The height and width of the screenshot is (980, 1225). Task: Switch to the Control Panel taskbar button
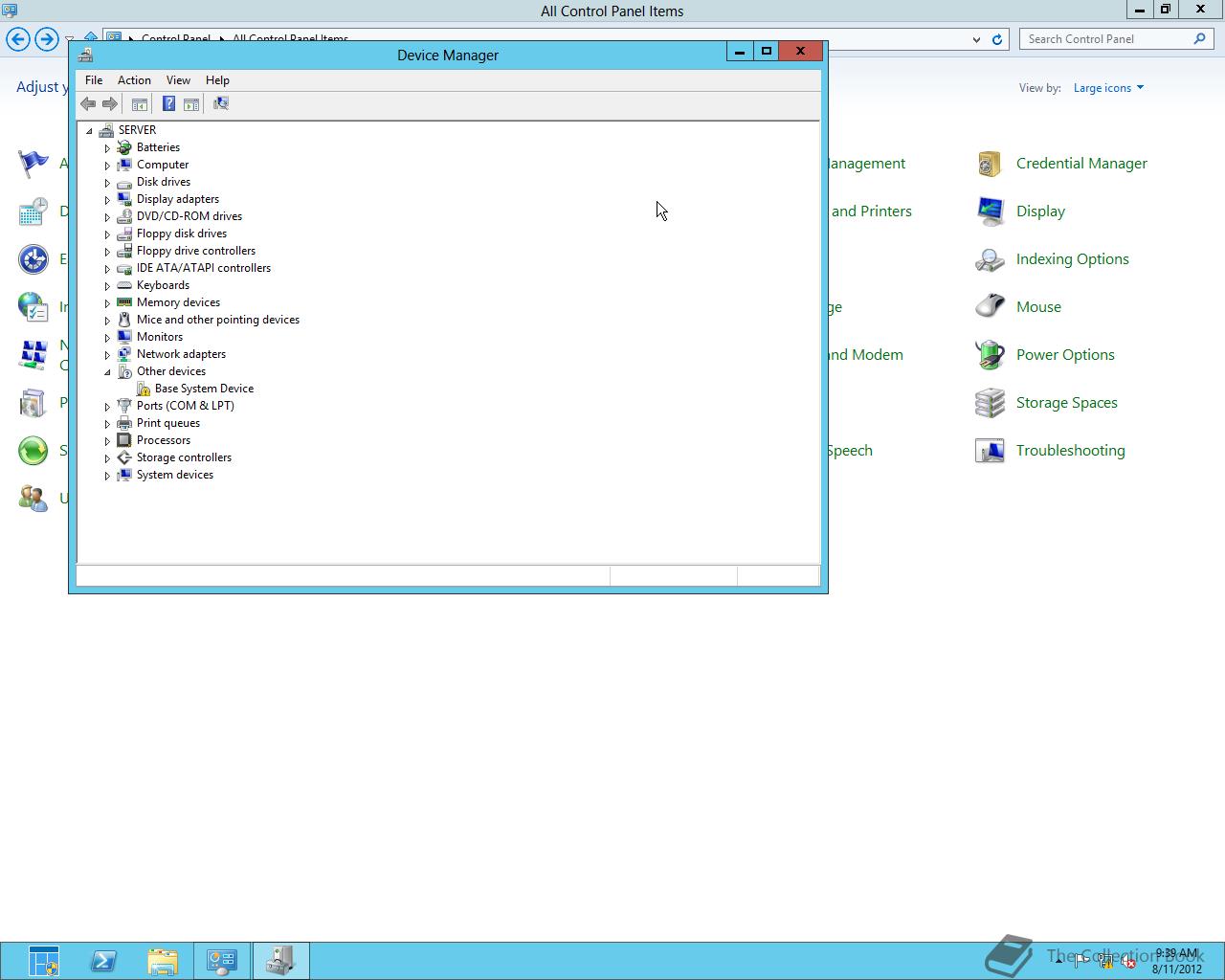222,961
